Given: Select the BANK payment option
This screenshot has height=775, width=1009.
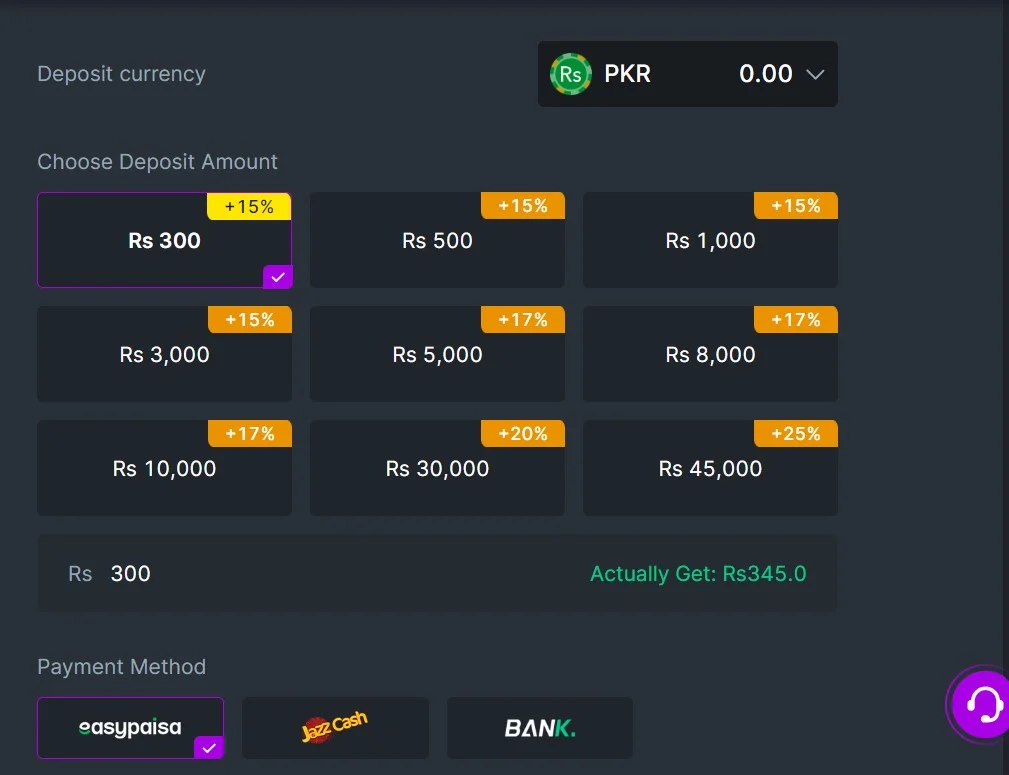Looking at the screenshot, I should [539, 727].
